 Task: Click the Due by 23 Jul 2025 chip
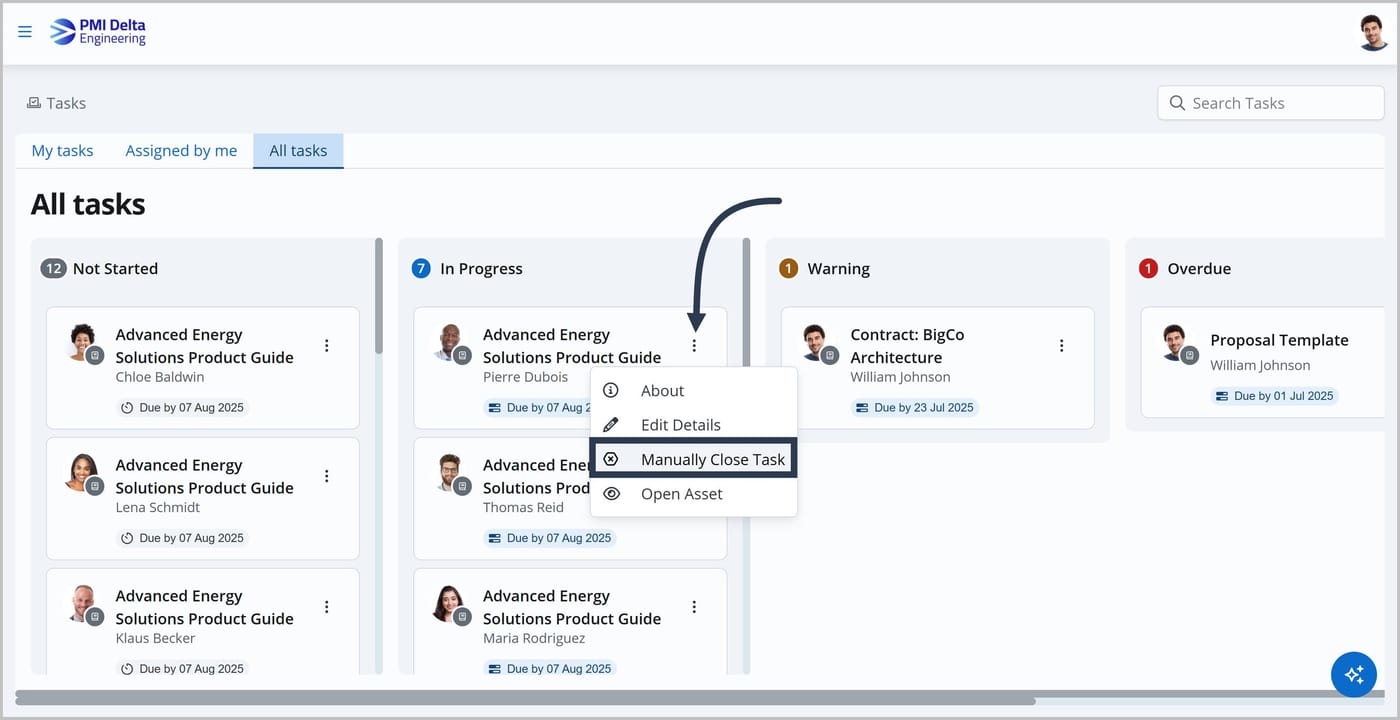pyautogui.click(x=914, y=408)
